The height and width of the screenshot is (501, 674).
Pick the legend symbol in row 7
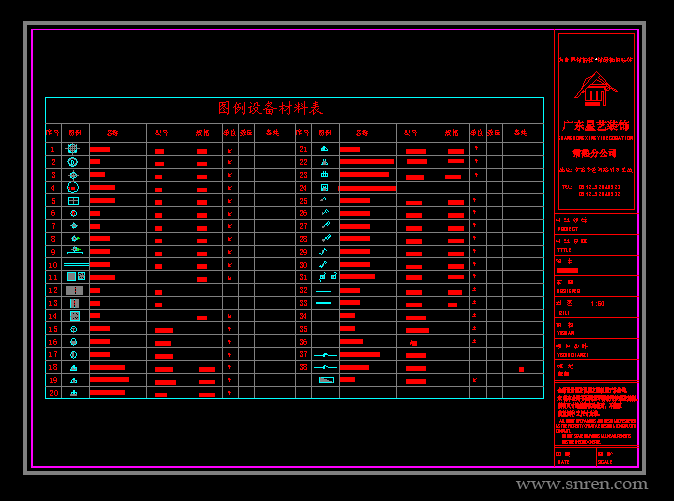[74, 226]
